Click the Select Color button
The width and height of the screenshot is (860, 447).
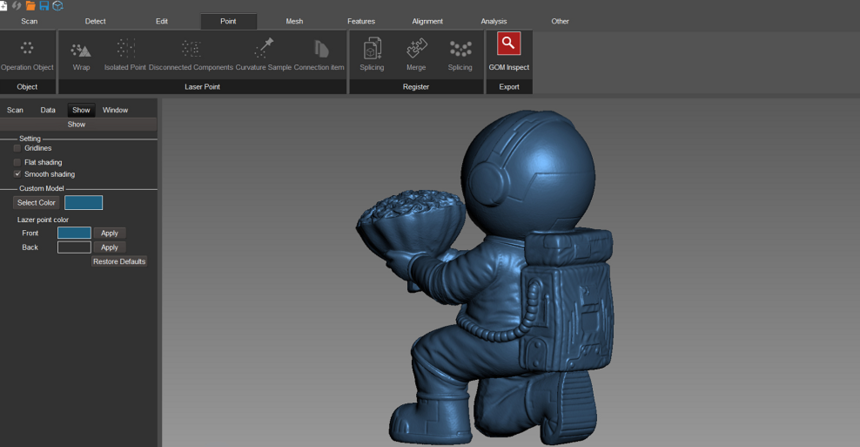tap(36, 203)
